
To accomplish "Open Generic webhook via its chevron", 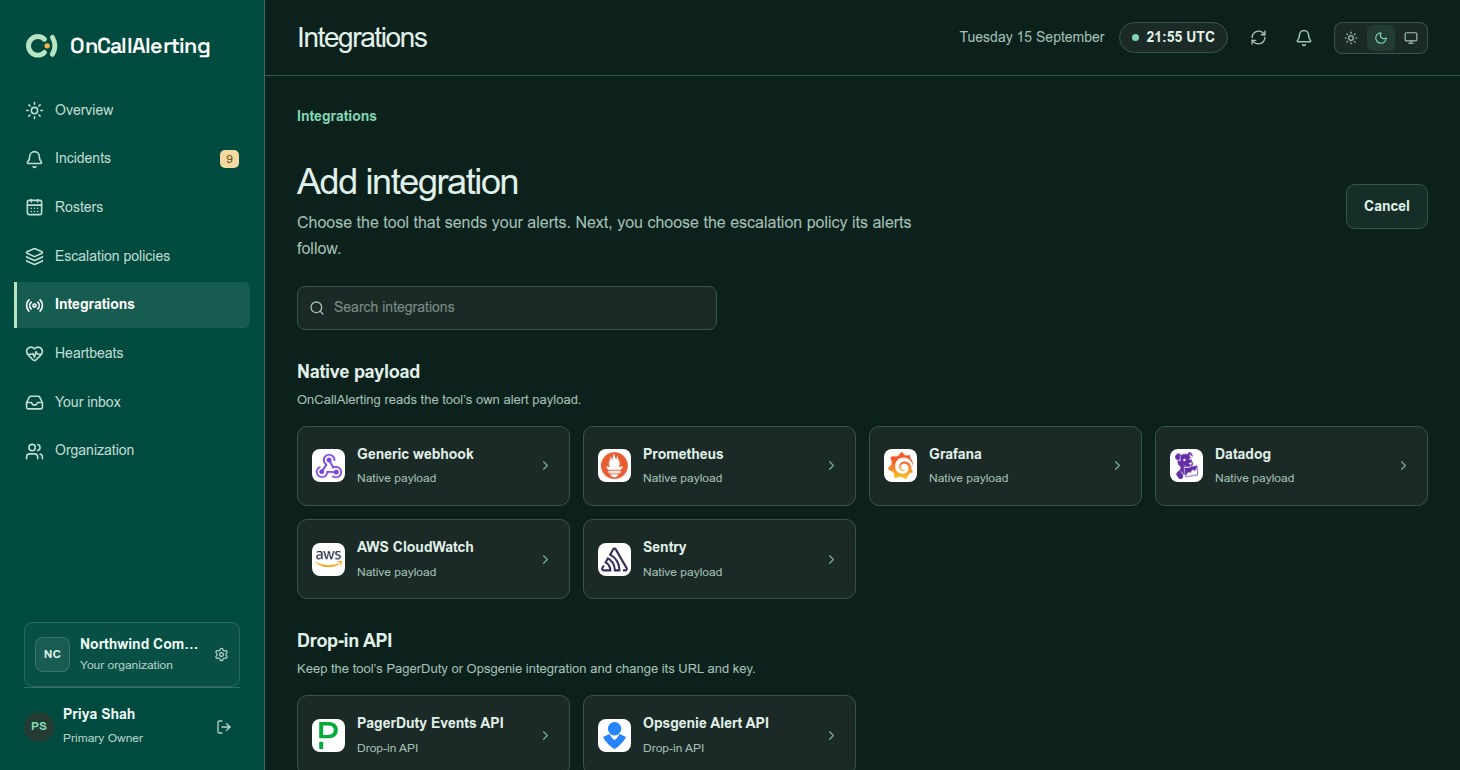I will point(545,466).
